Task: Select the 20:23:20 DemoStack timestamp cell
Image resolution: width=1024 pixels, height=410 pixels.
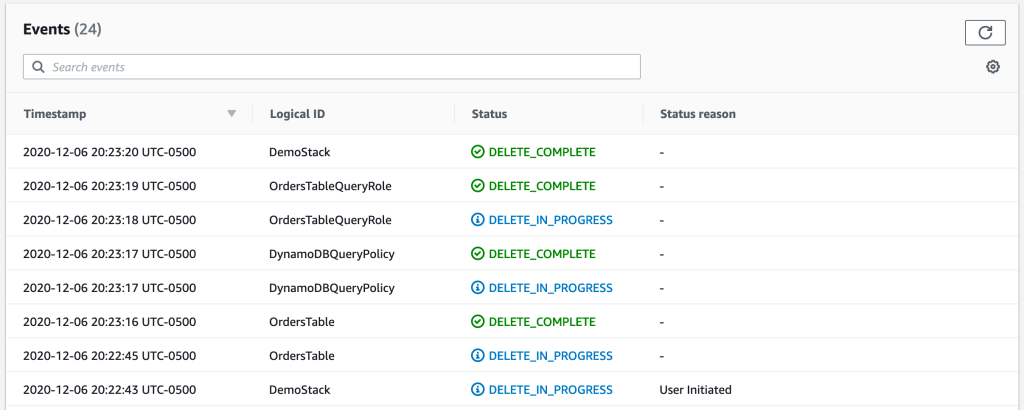Action: coord(109,152)
